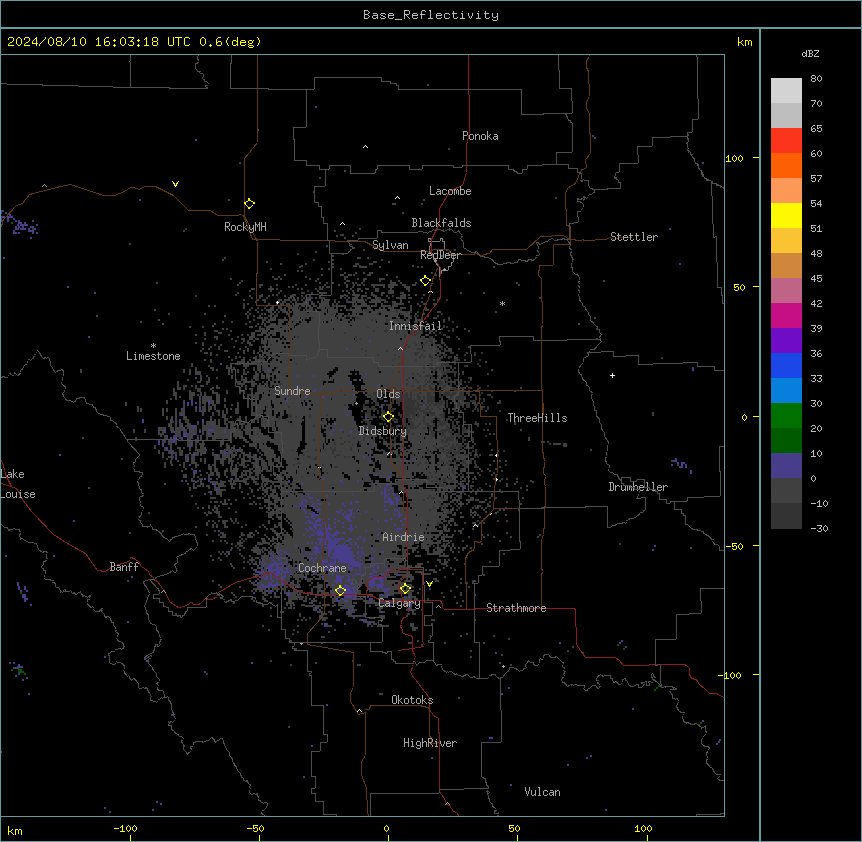Click the Blackfalds label
Screen dimensions: 862x842
(441, 223)
